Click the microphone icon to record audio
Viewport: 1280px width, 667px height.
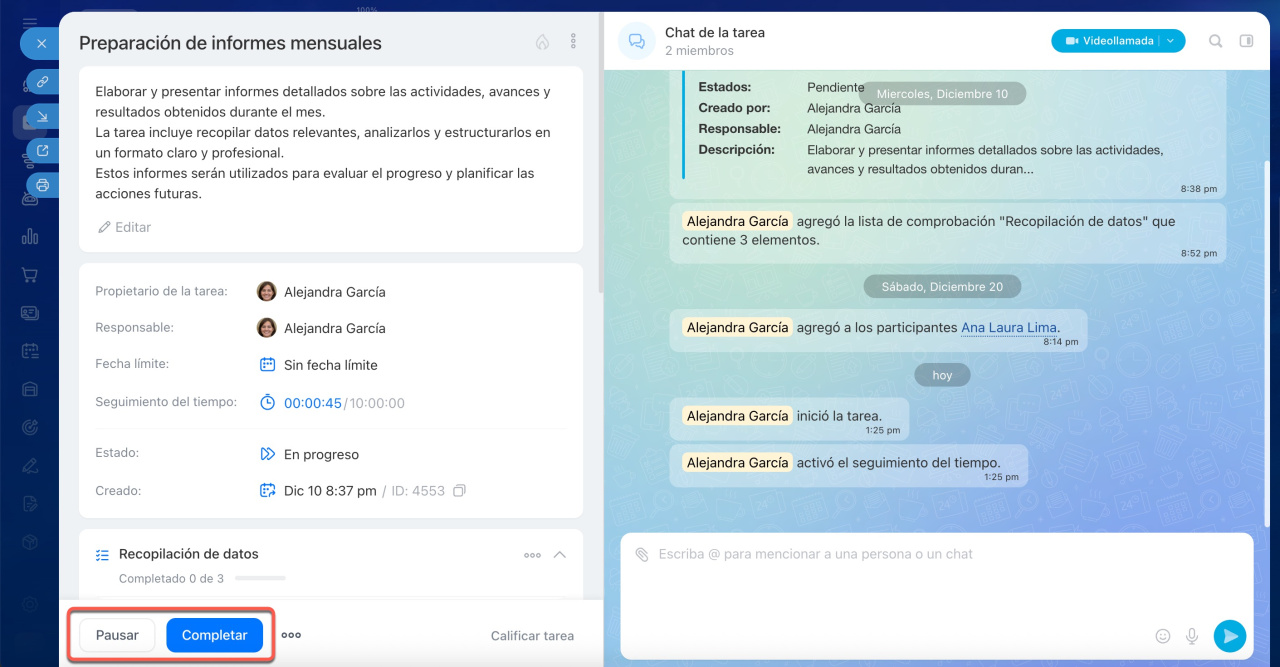tap(1192, 636)
